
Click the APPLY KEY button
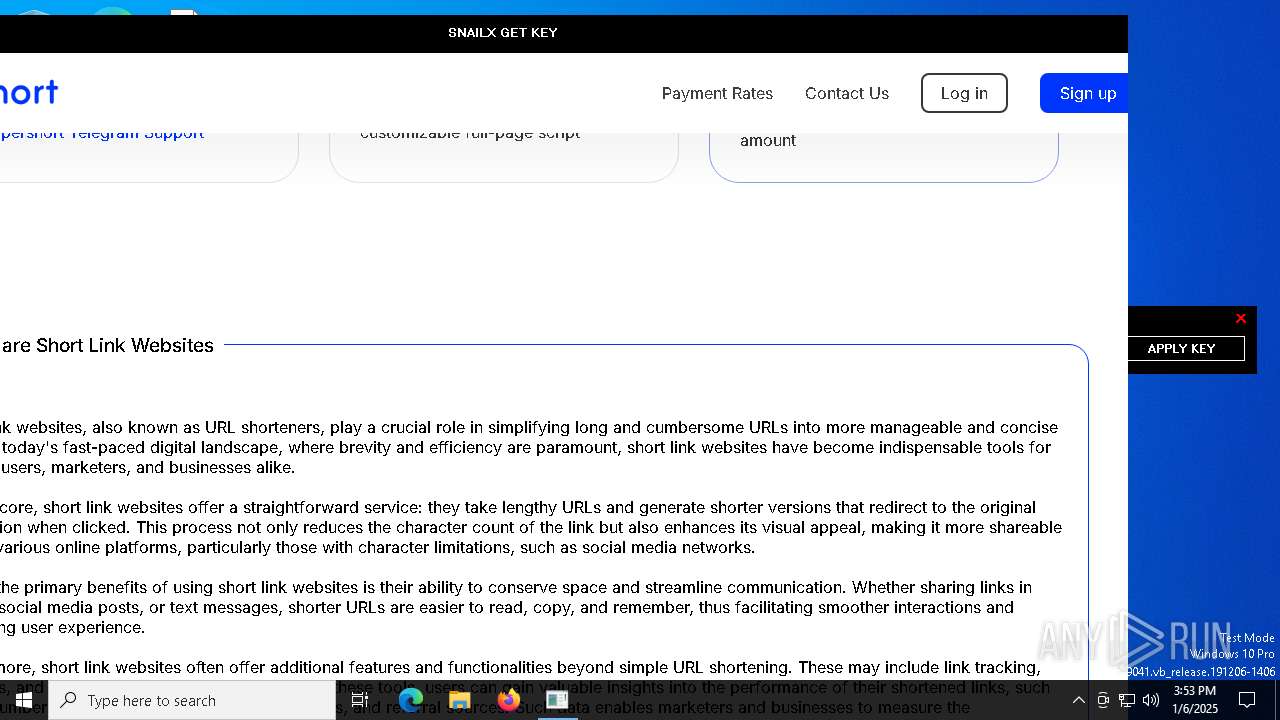(1182, 348)
